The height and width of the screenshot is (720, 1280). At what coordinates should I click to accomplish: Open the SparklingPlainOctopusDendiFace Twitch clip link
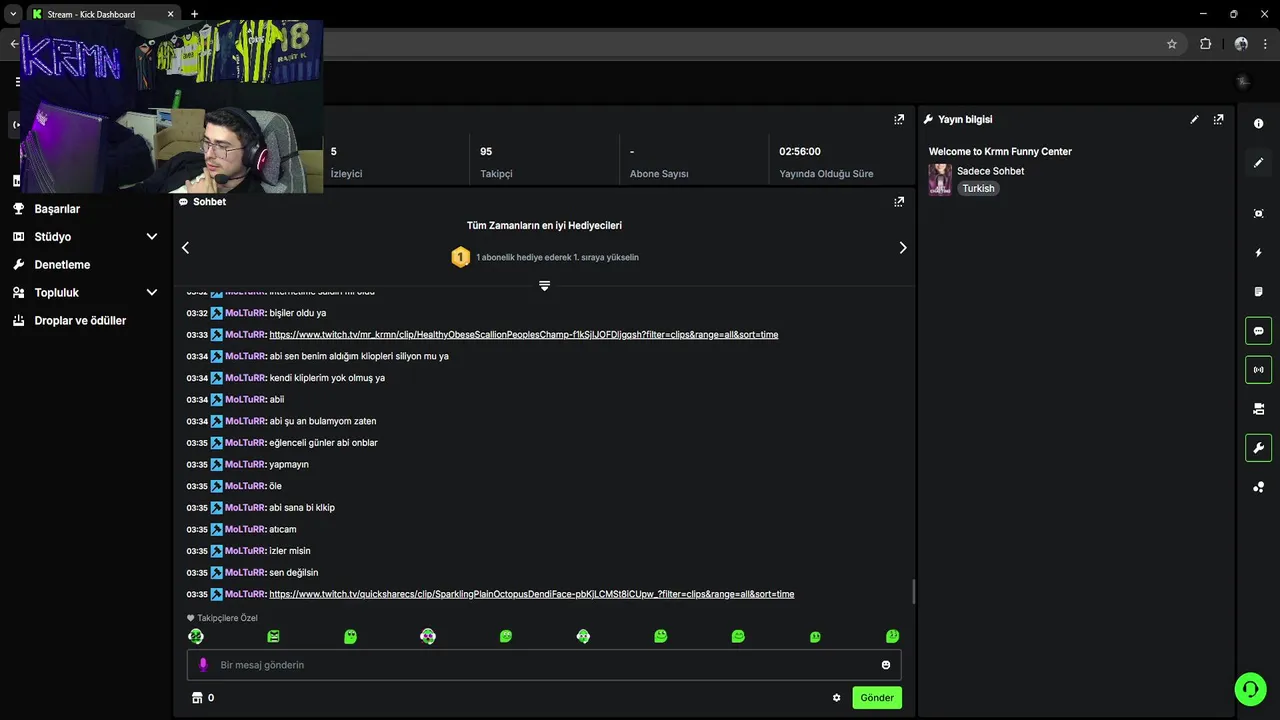[531, 594]
